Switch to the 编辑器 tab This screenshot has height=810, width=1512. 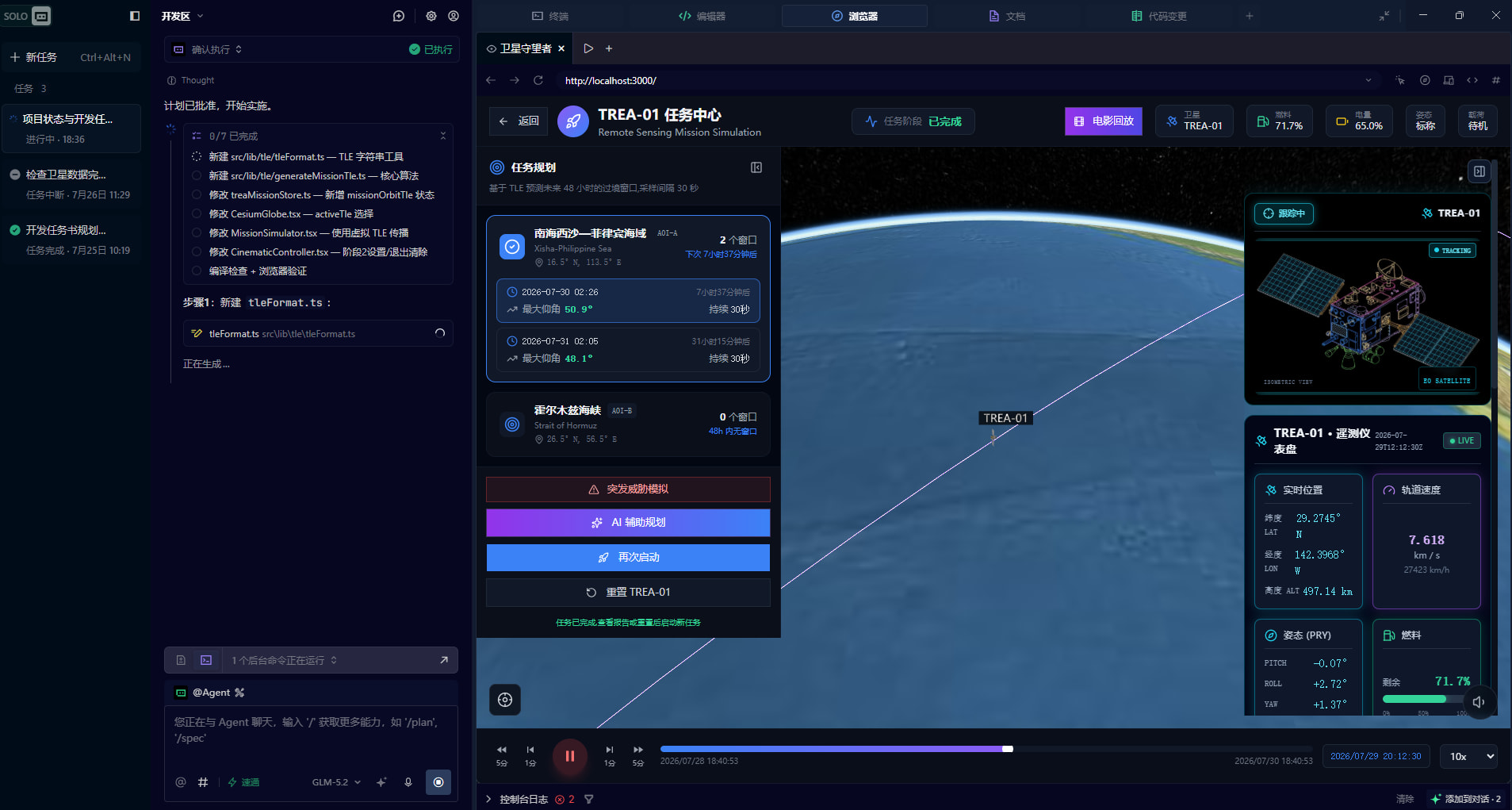tap(702, 16)
